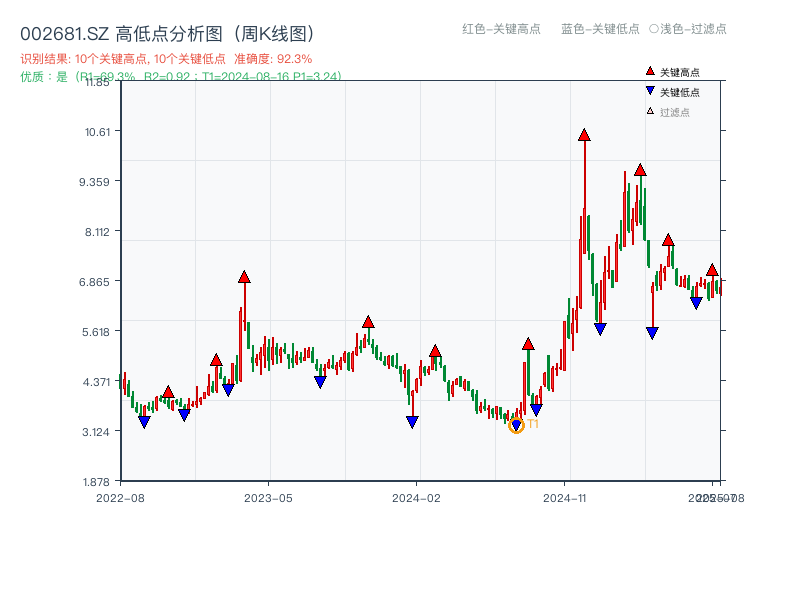Click the orange T1 circle marker on the chart

coord(518,425)
